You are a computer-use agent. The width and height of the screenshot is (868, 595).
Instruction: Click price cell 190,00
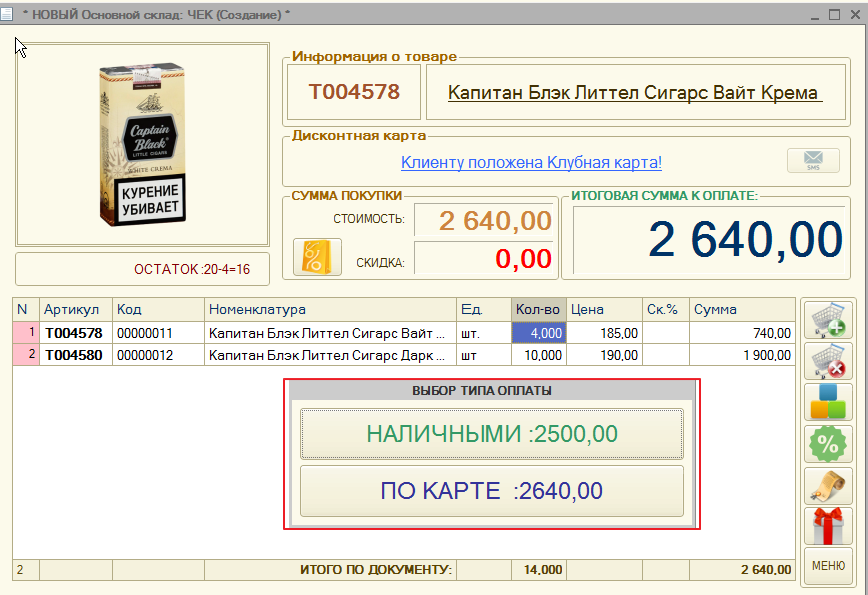pos(604,355)
